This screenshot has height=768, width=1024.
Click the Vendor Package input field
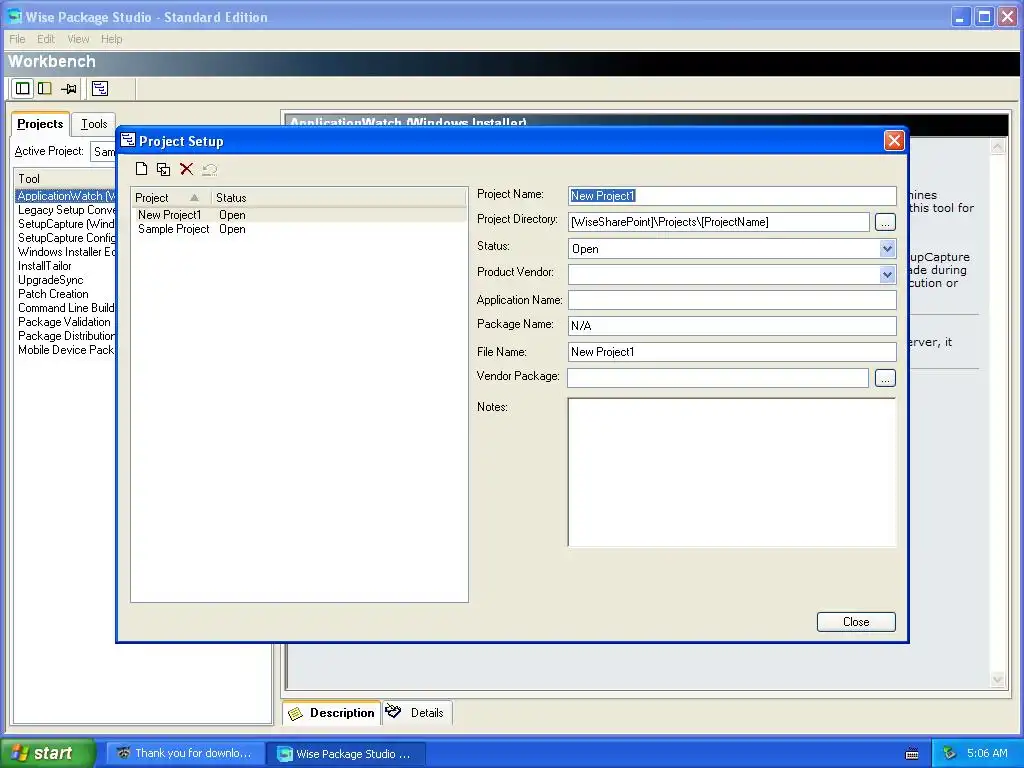click(718, 378)
